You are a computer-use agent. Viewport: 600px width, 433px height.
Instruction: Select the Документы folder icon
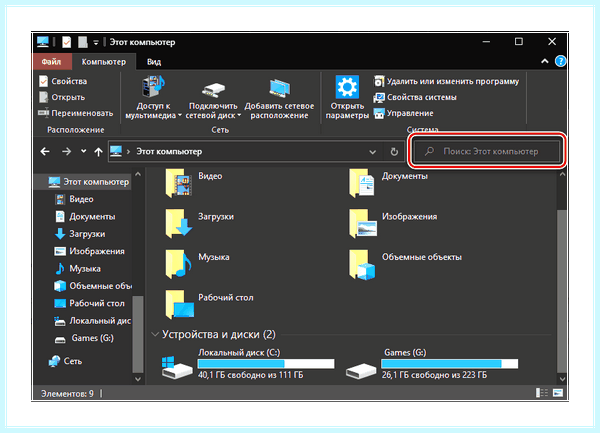[x=362, y=183]
